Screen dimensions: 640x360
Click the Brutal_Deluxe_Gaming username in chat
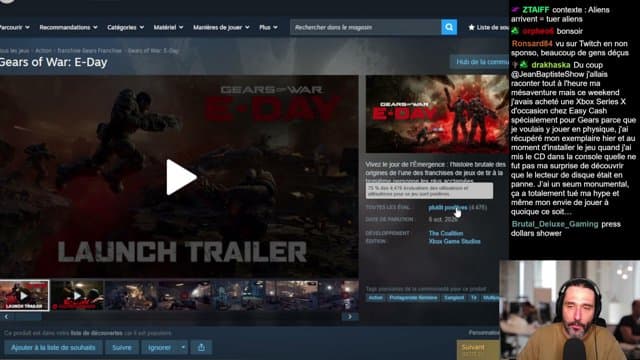coord(555,224)
